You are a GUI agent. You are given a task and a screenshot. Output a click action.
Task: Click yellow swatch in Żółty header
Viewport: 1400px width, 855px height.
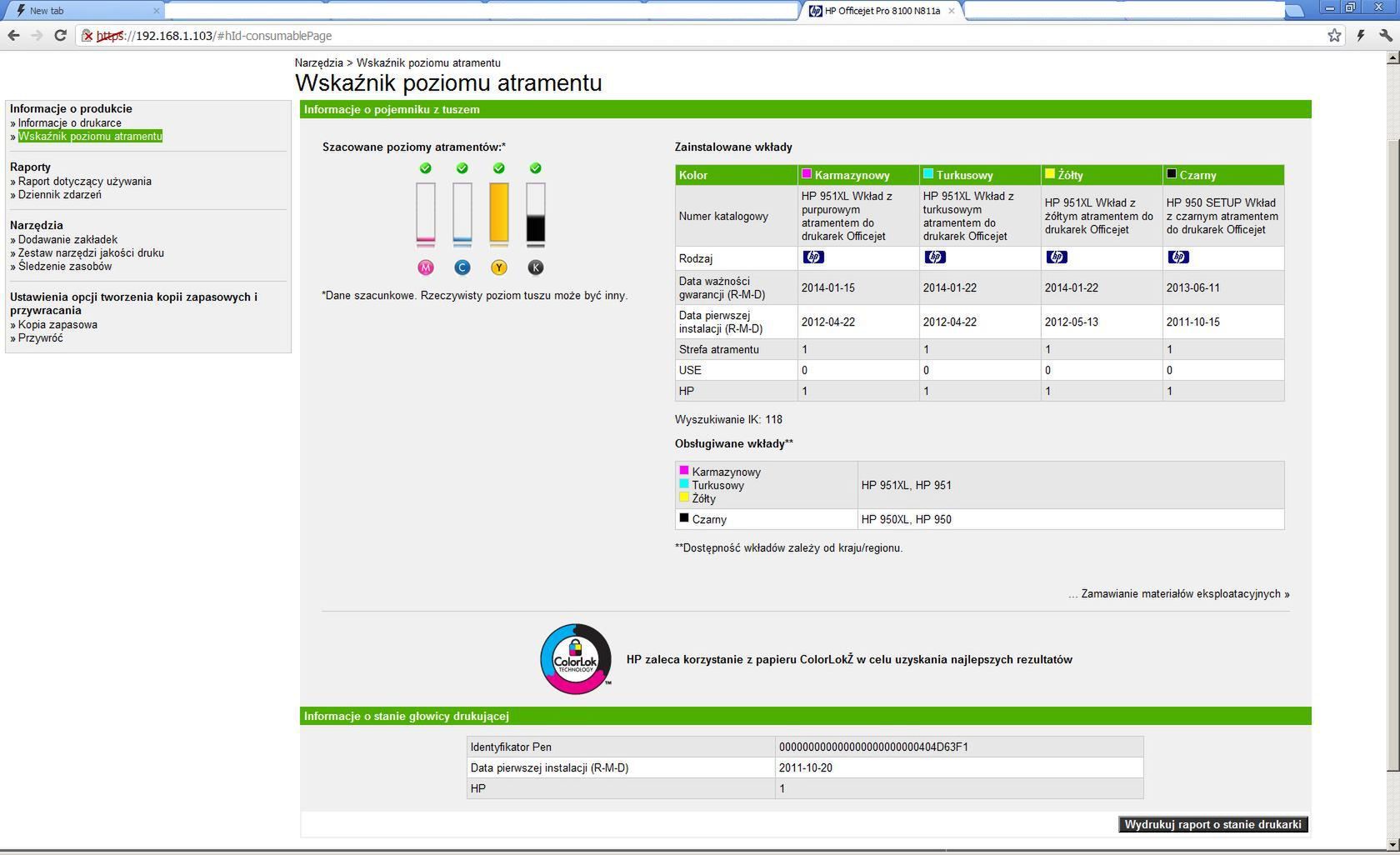pos(1049,173)
